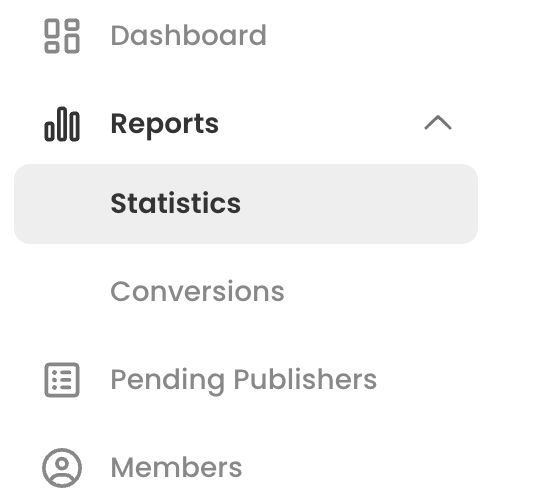Select the Reports bar chart icon
This screenshot has height=504, width=536.
coord(62,124)
